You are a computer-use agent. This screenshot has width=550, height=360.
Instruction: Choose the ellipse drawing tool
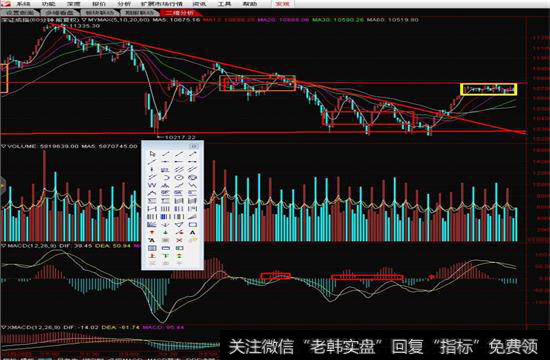pos(179,178)
